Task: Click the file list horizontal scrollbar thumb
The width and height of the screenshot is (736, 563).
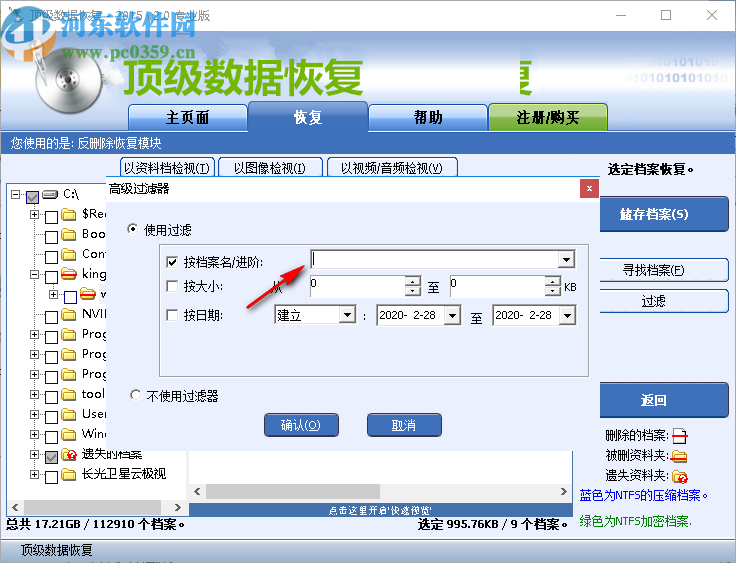Action: pyautogui.click(x=292, y=491)
